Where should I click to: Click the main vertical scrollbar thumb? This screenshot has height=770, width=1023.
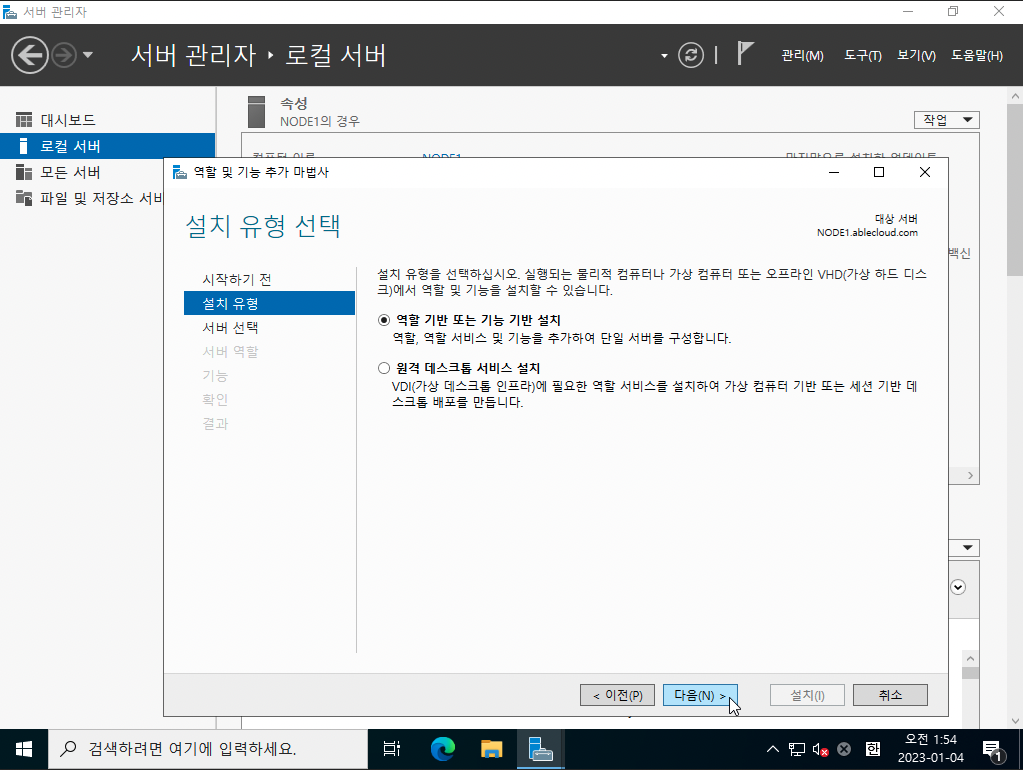[1015, 189]
